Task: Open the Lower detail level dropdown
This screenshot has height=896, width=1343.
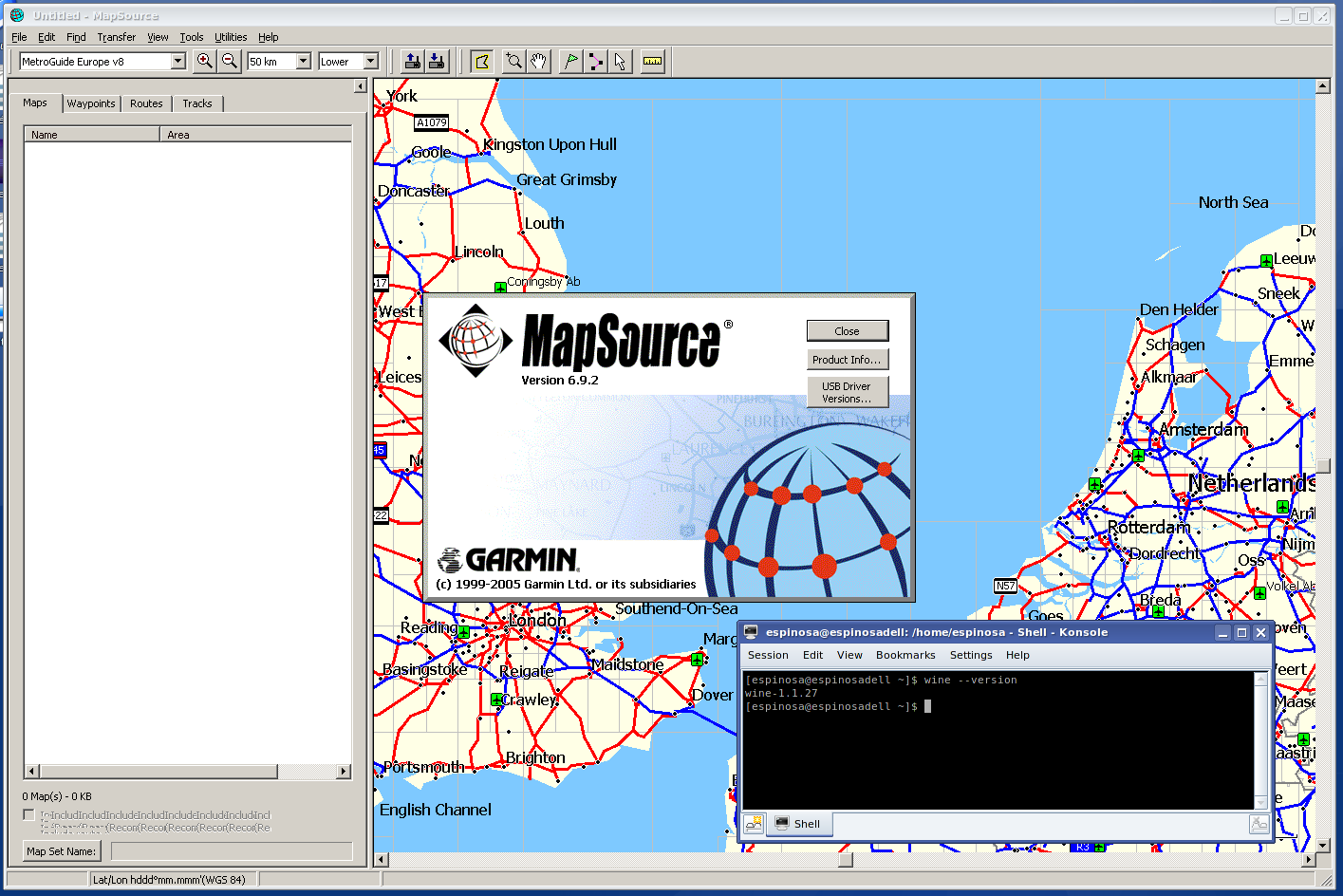Action: pyautogui.click(x=371, y=62)
